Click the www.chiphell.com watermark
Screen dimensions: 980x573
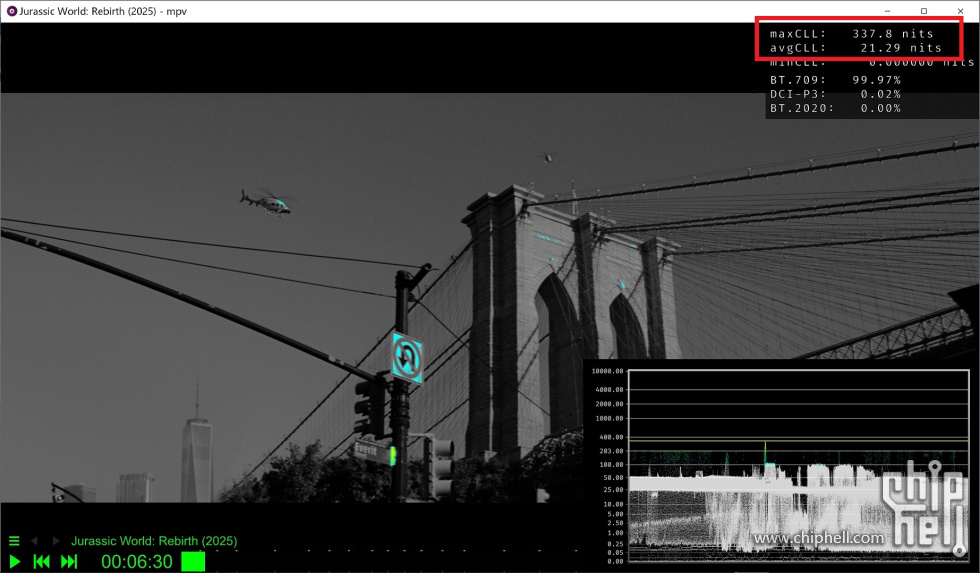820,539
